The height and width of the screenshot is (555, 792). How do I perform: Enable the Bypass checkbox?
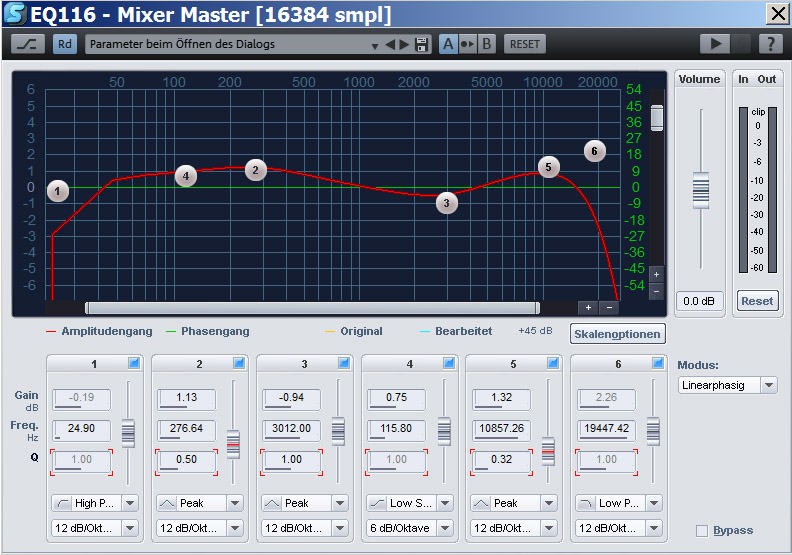coord(702,531)
